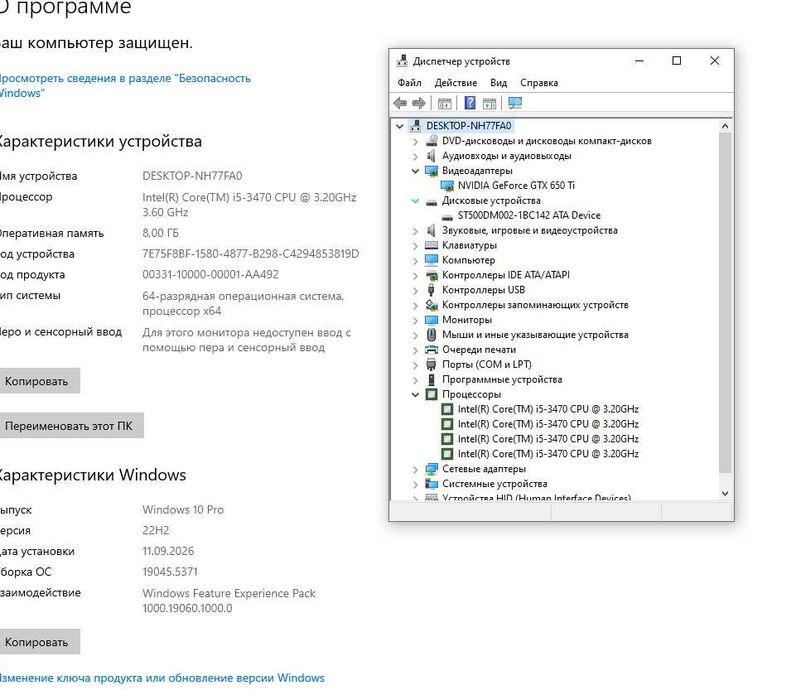This screenshot has height=700, width=791.
Task: Collapse the Видеоадаптеры category
Action: tap(415, 171)
